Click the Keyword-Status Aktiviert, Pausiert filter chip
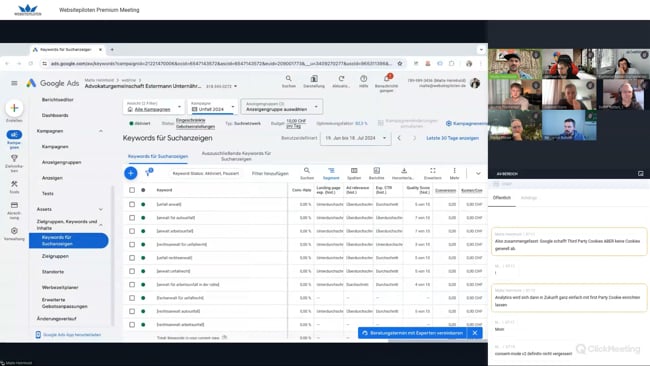 pos(206,173)
